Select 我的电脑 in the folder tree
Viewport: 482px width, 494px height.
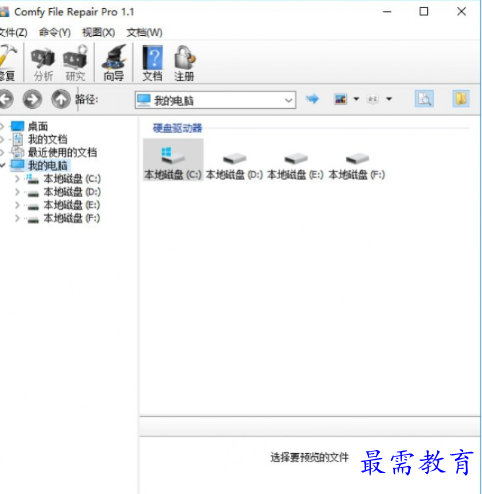[47, 165]
